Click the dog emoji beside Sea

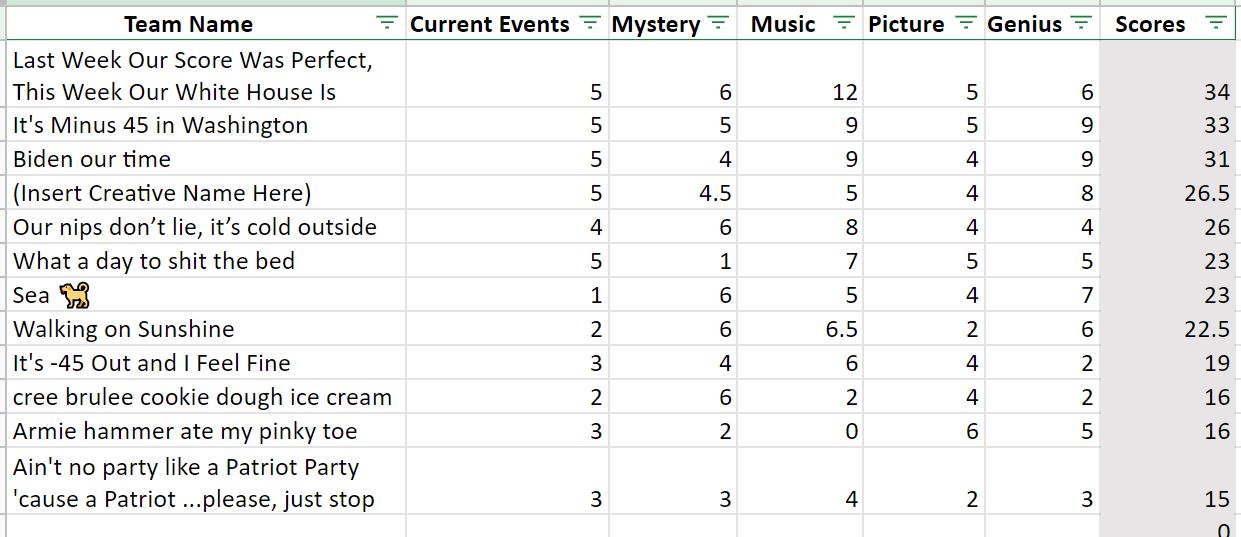[74, 295]
